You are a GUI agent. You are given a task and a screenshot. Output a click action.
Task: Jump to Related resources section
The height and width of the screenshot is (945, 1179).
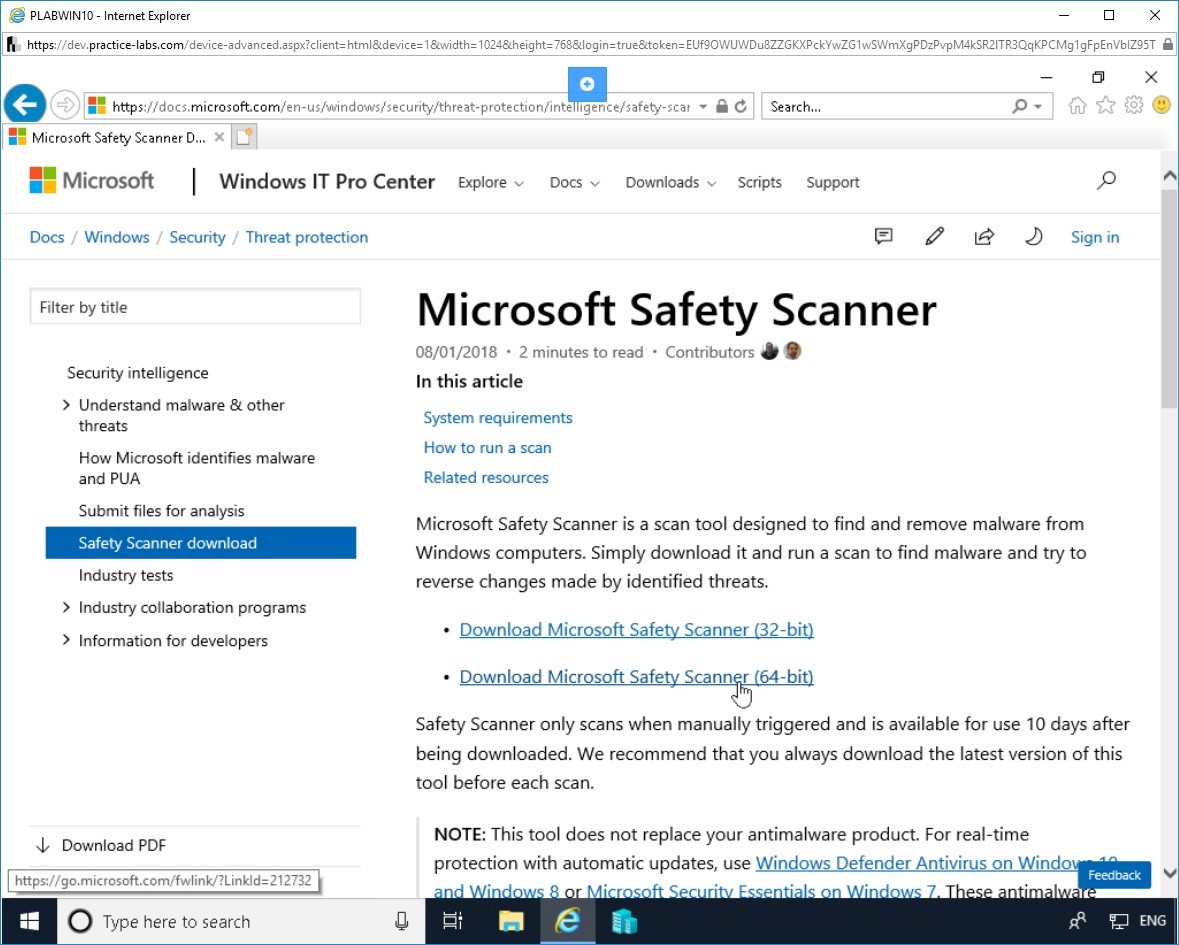486,477
